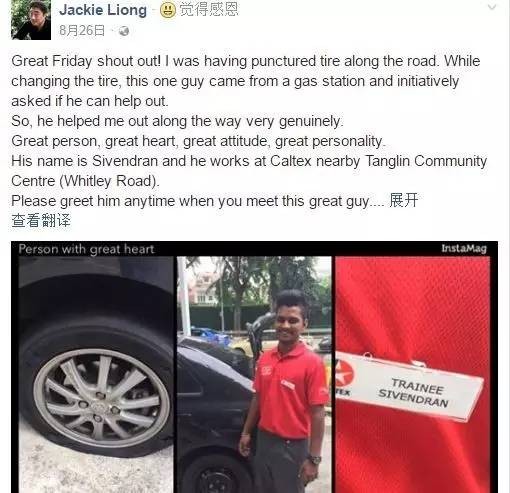Expand the post with 展开
The image size is (510, 493).
click(404, 201)
